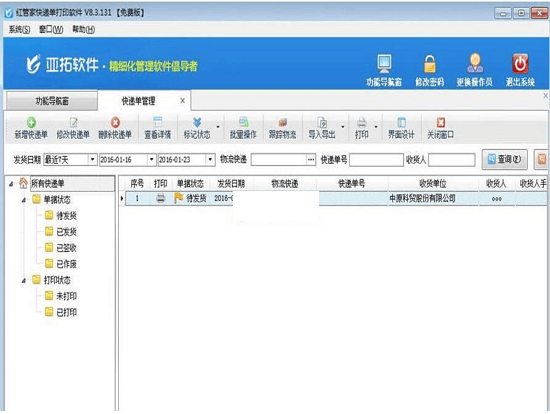
Task: Click the row selector arrow for row 1
Action: click(122, 199)
